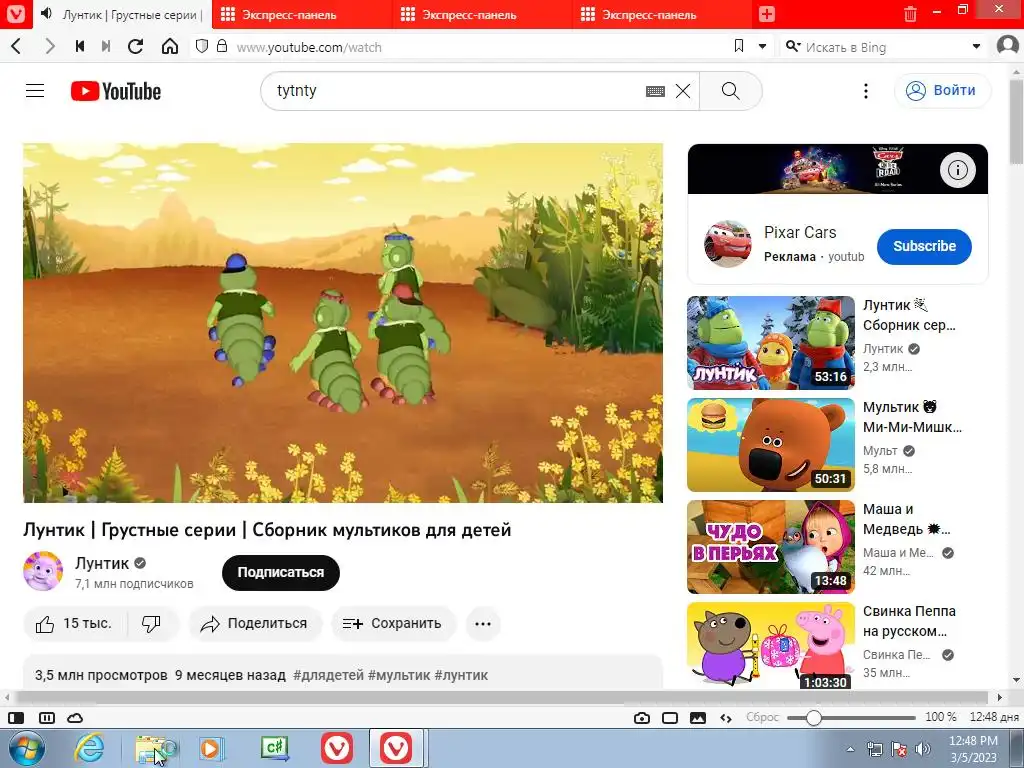Dislike the video with thumbs-down

point(152,624)
